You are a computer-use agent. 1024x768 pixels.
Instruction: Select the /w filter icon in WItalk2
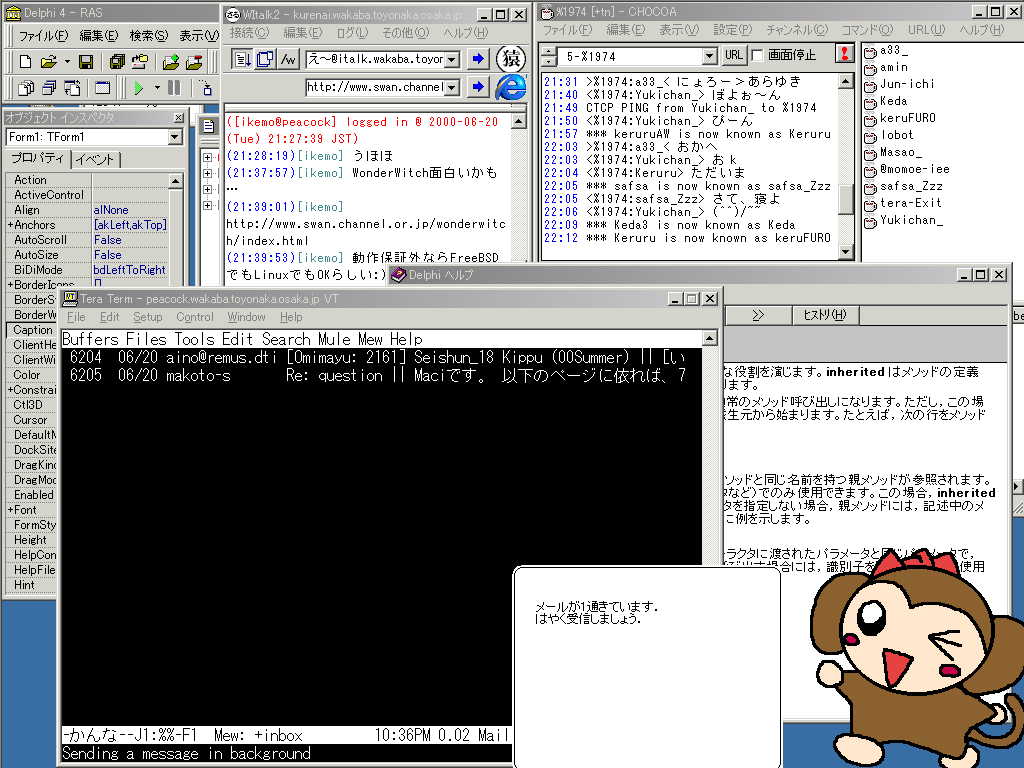pyautogui.click(x=287, y=58)
